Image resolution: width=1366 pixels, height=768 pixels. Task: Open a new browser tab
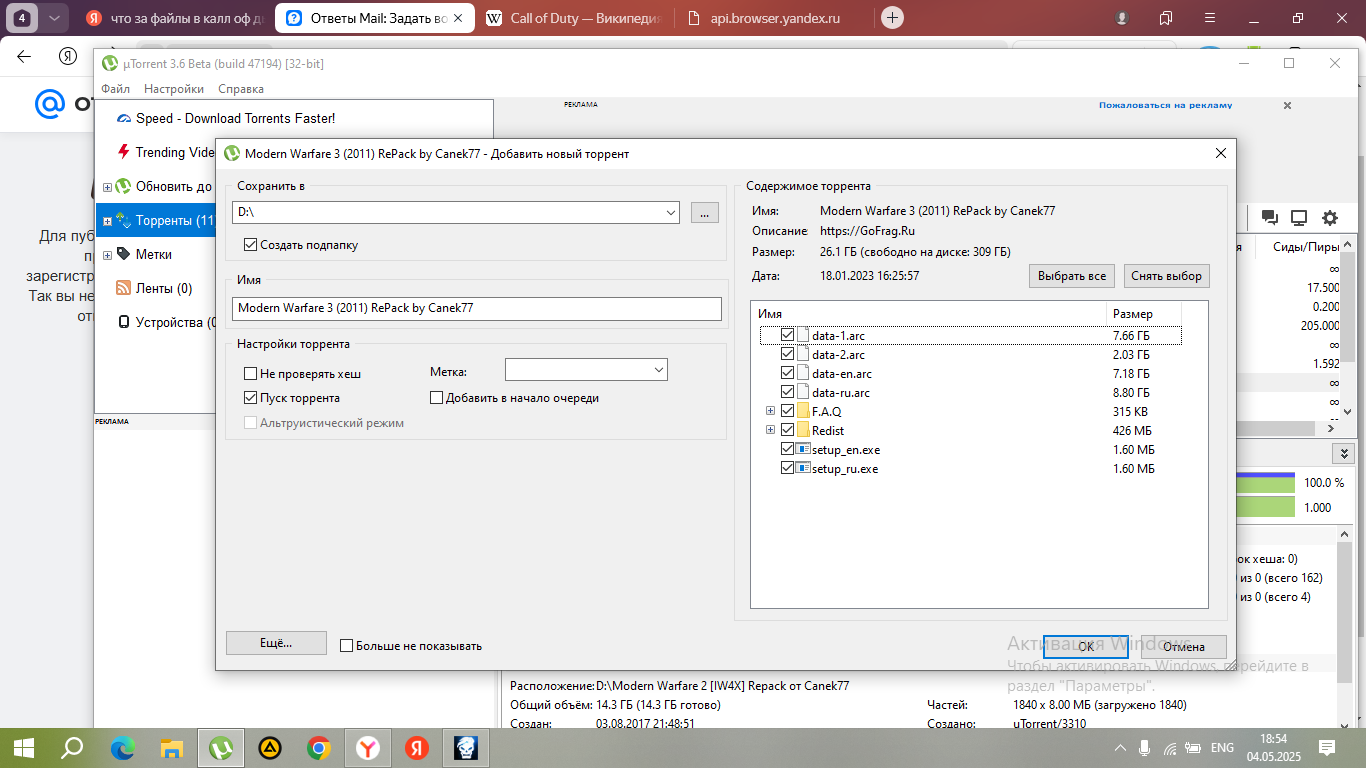pos(893,18)
